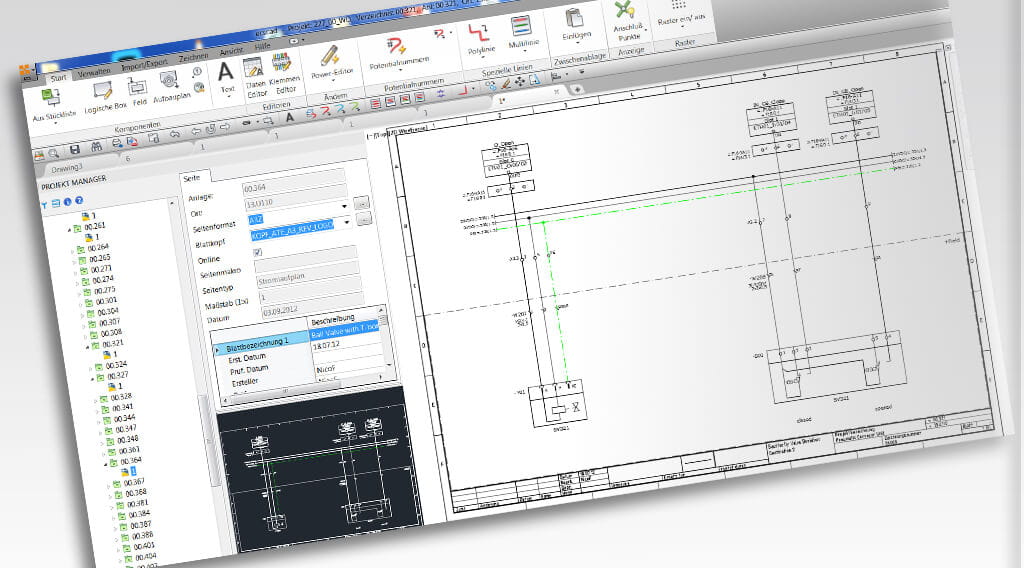Select the Blattbezeichnung 1 row
The width and height of the screenshot is (1024, 568).
click(261, 344)
